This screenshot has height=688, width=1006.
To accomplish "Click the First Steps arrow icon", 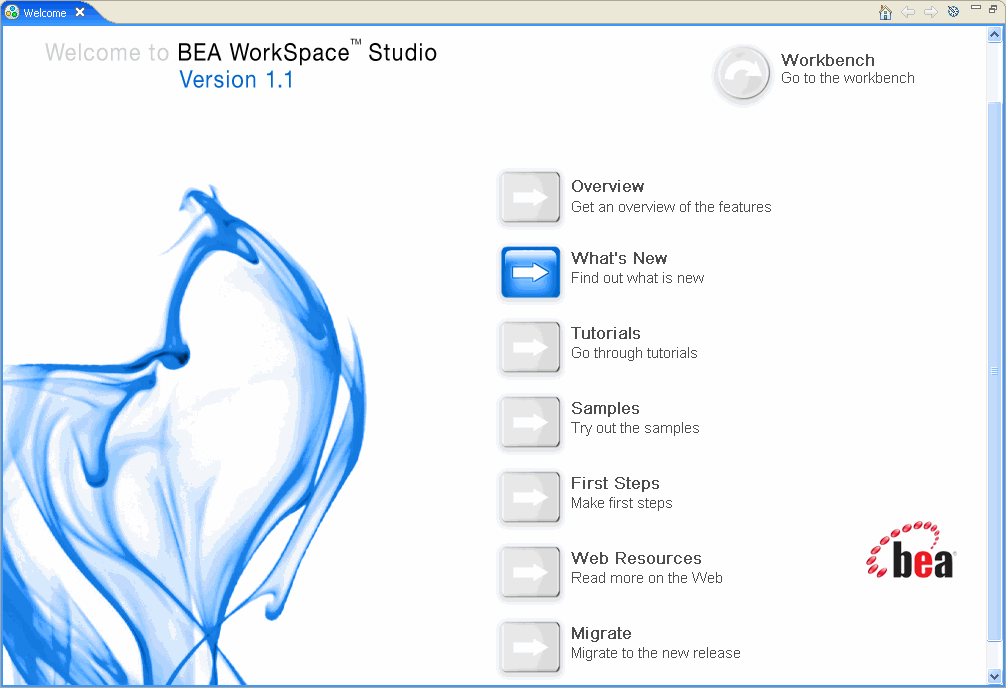I will 531,497.
